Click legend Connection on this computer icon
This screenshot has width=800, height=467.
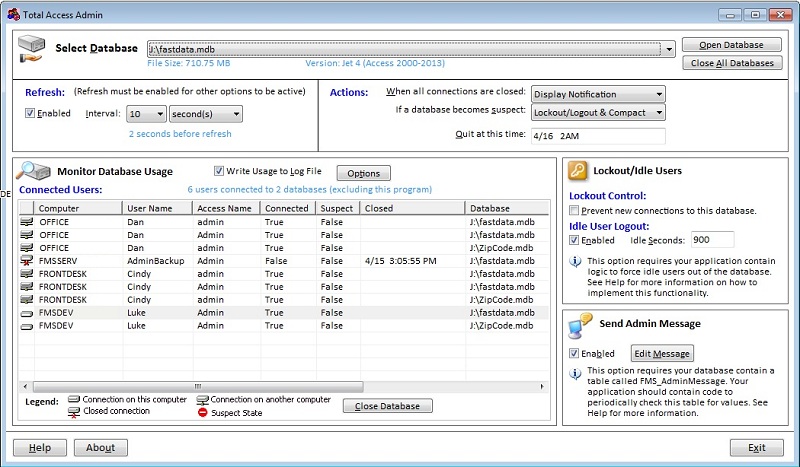74,399
